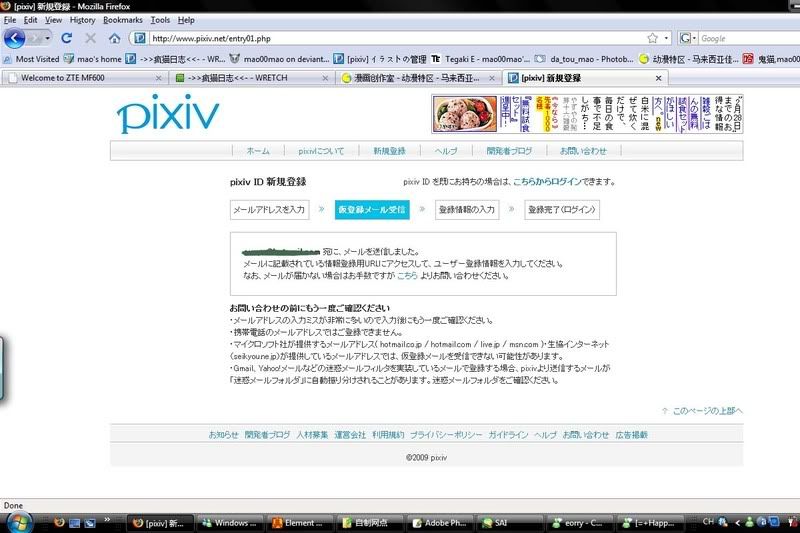Go to ホーム in the pixiv navigation

tap(258, 151)
